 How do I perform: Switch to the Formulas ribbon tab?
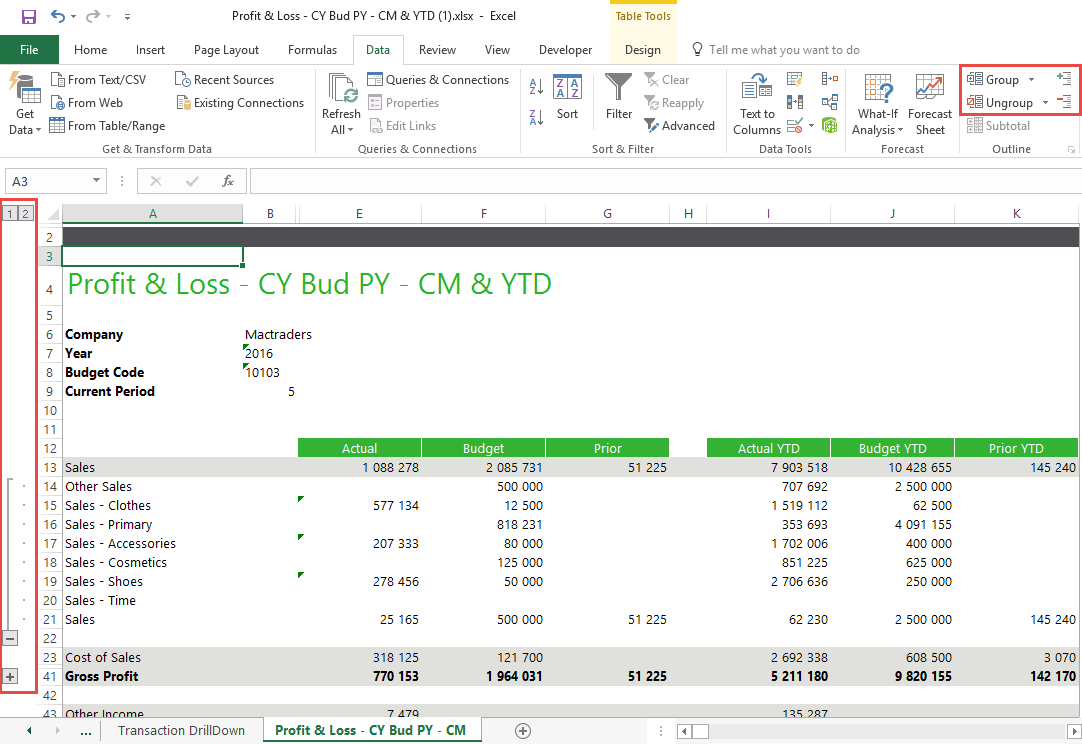[312, 50]
